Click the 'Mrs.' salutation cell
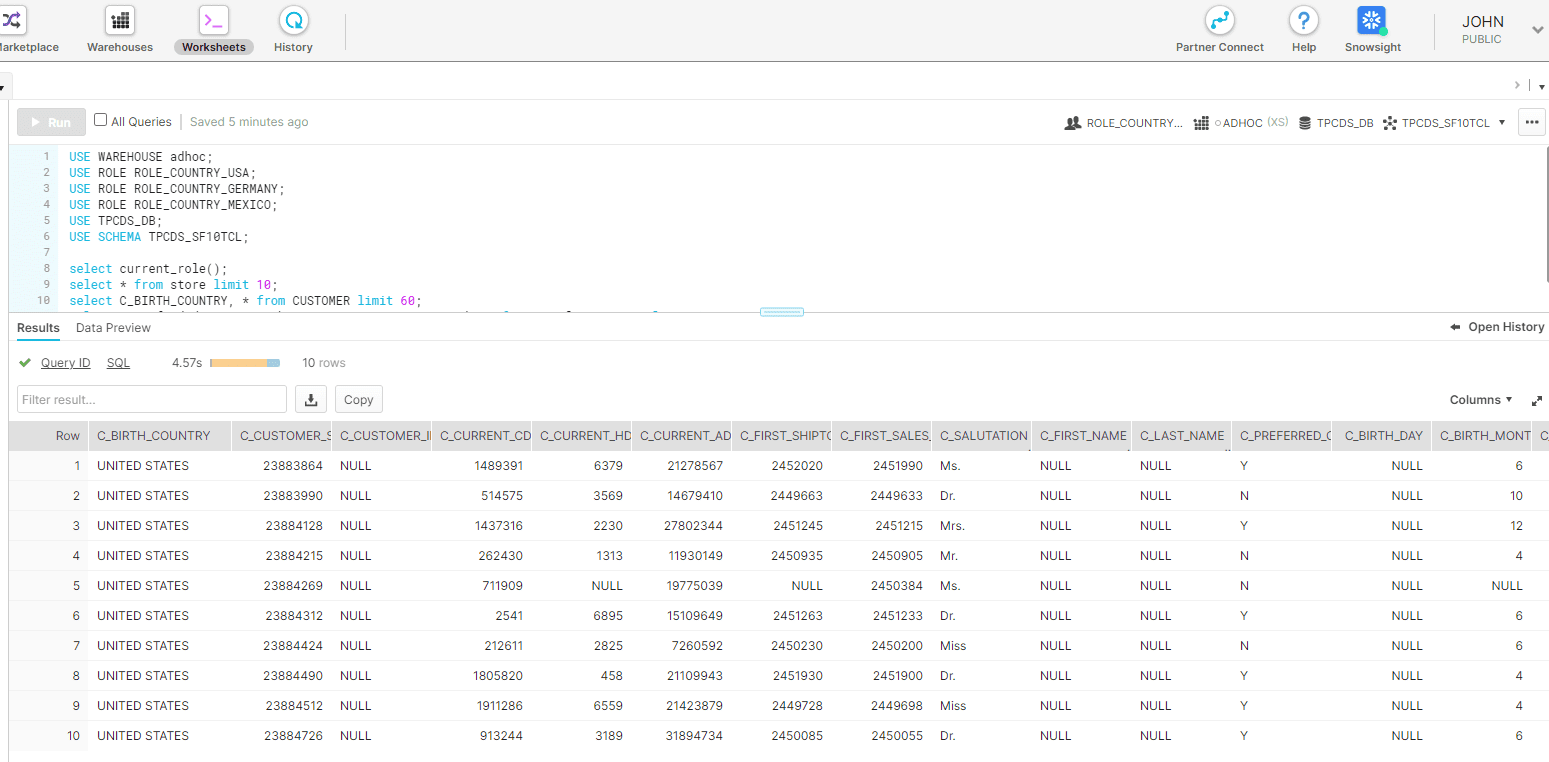This screenshot has width=1549, height=762. (x=952, y=526)
